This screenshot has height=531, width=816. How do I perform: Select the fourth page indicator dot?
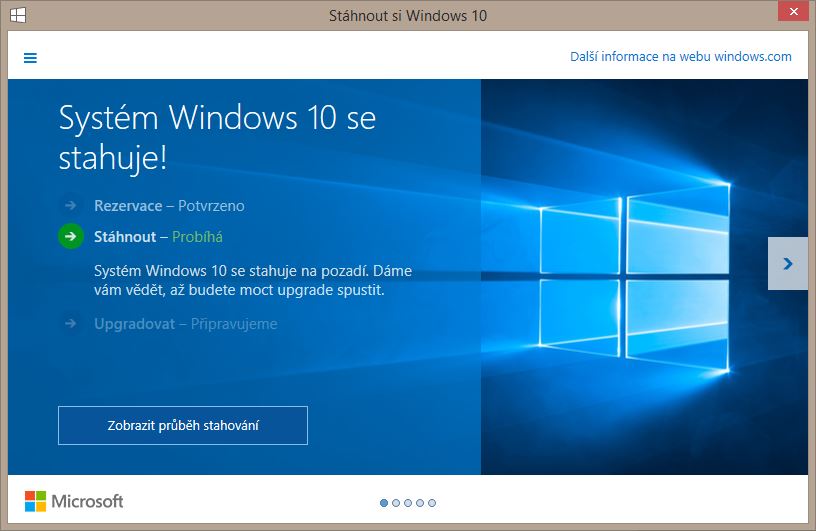420,503
